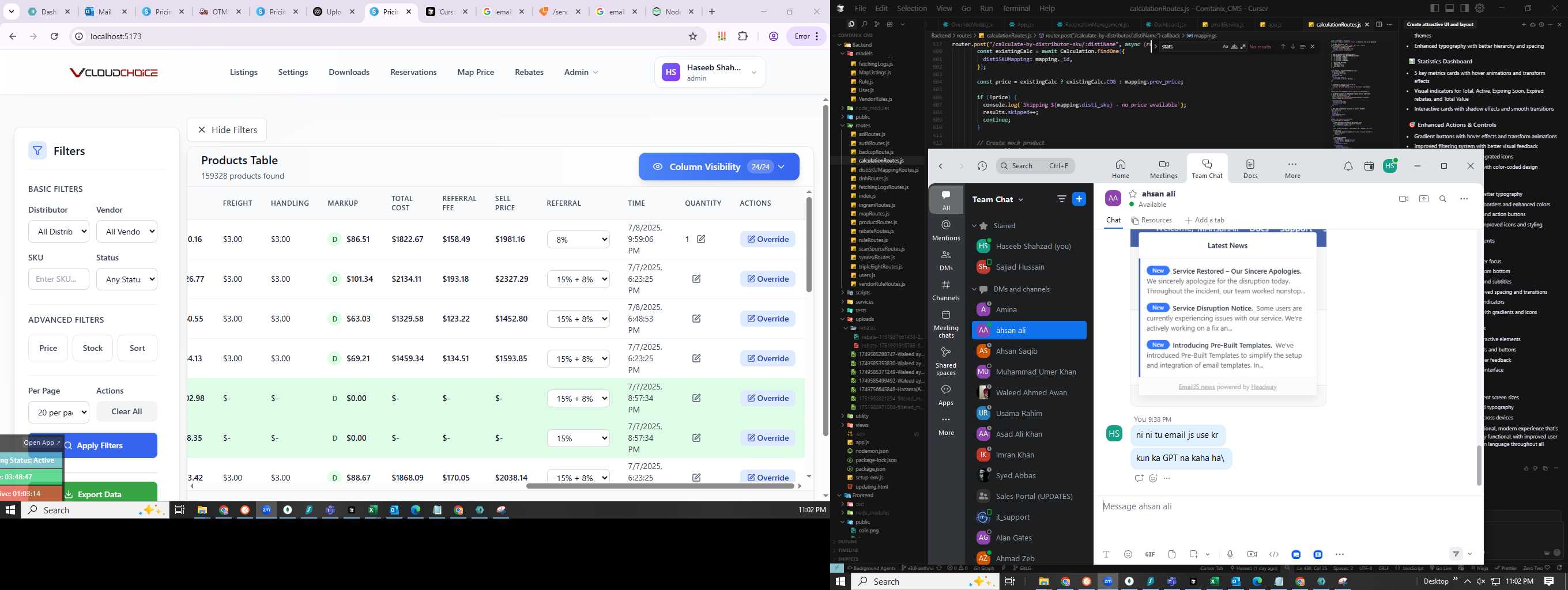Attach a file in Zoom chat
The width and height of the screenshot is (1568, 590).
(1172, 554)
